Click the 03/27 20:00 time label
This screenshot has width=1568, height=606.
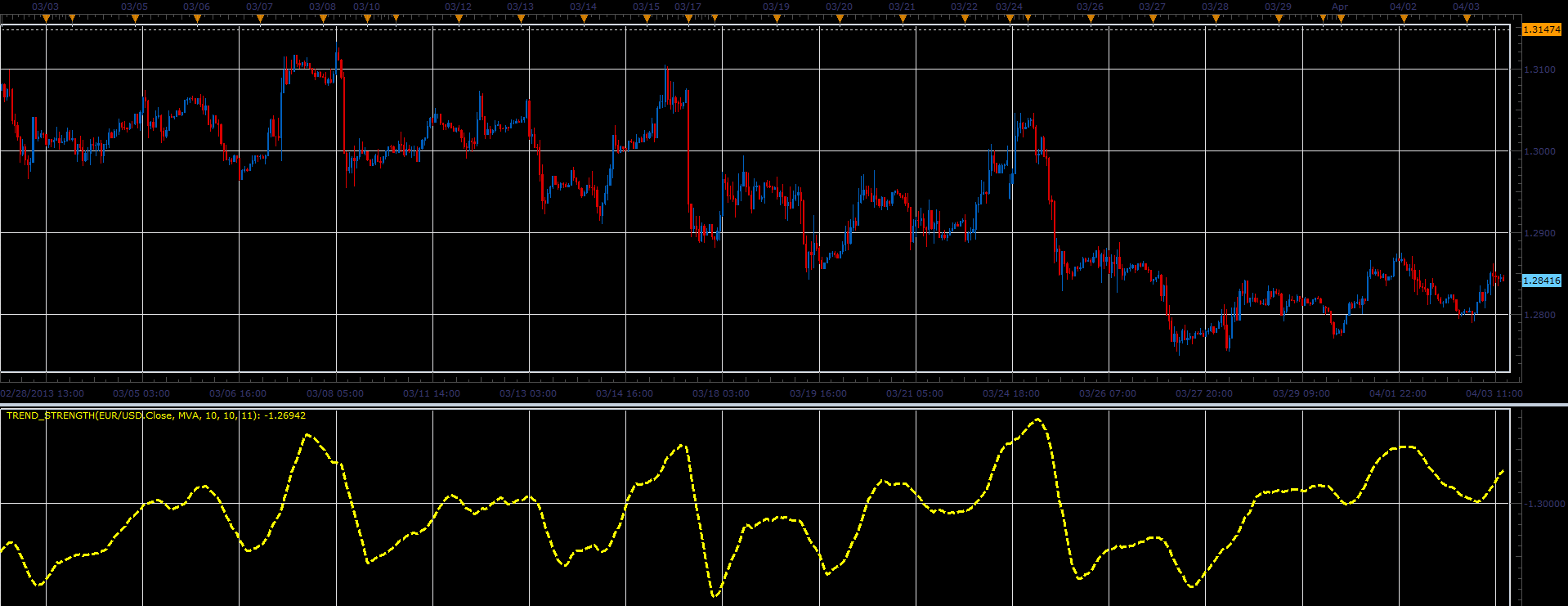[1204, 393]
